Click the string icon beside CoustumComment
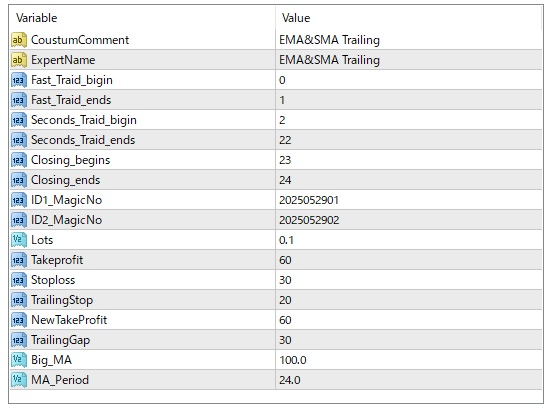The height and width of the screenshot is (410, 546). (x=19, y=40)
